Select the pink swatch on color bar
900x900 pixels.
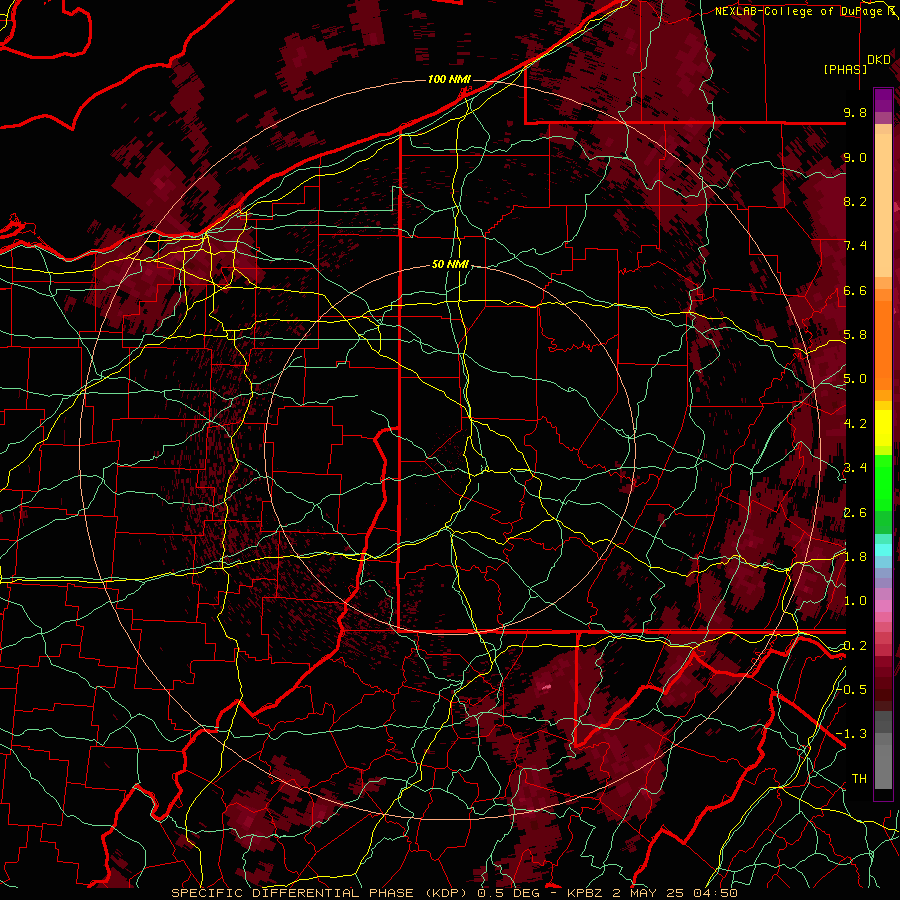tap(883, 606)
